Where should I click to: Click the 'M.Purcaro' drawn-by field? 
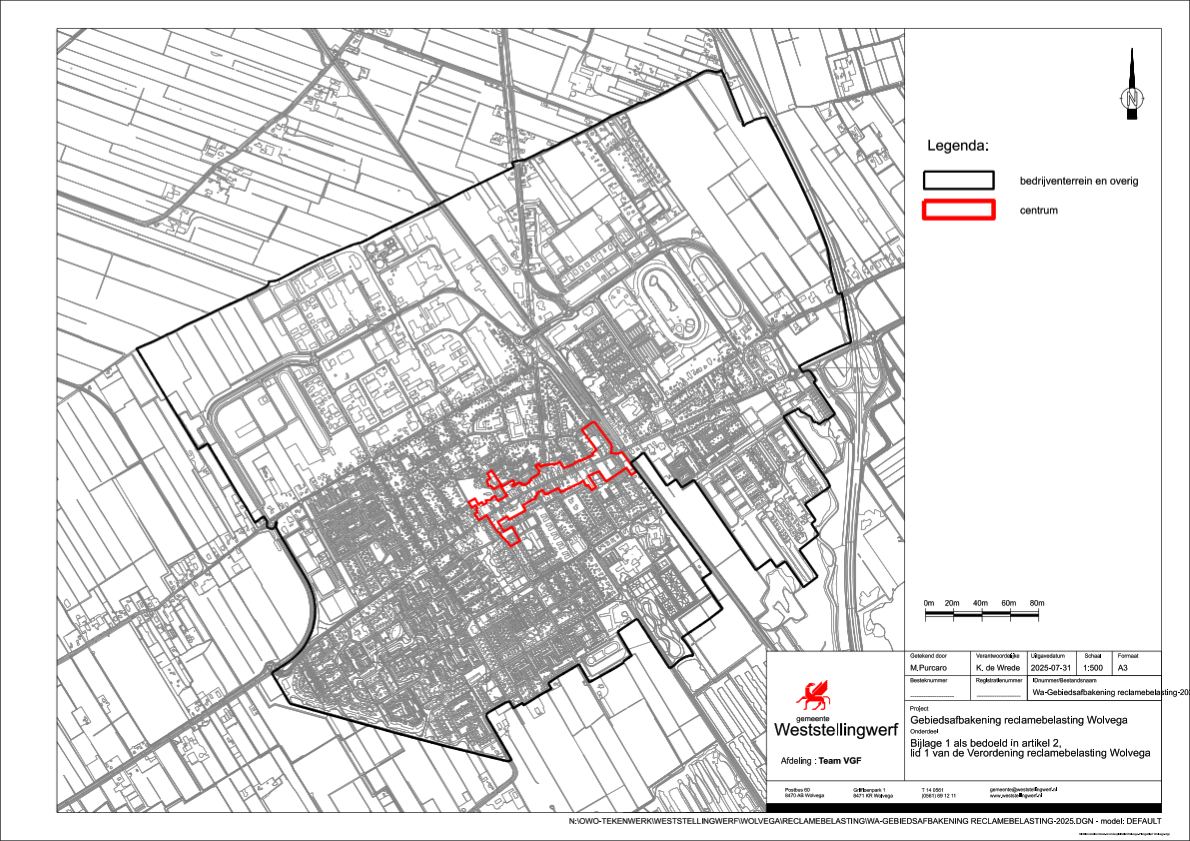point(929,667)
